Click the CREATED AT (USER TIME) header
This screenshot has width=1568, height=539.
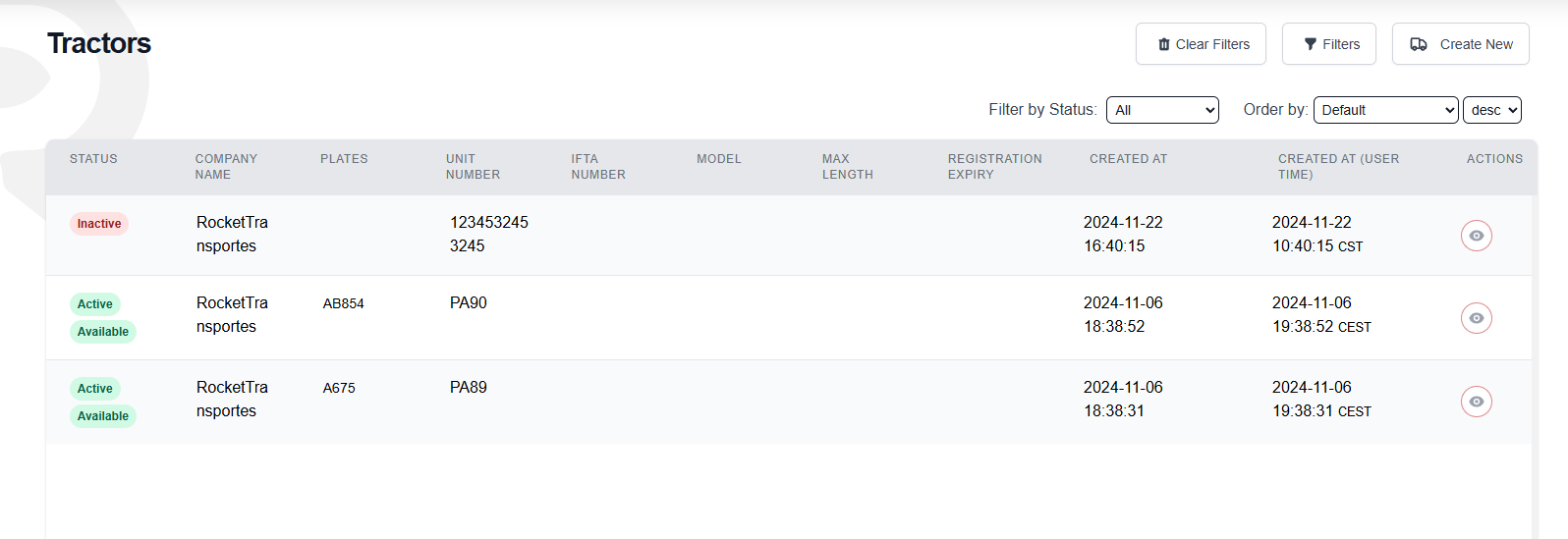1338,167
